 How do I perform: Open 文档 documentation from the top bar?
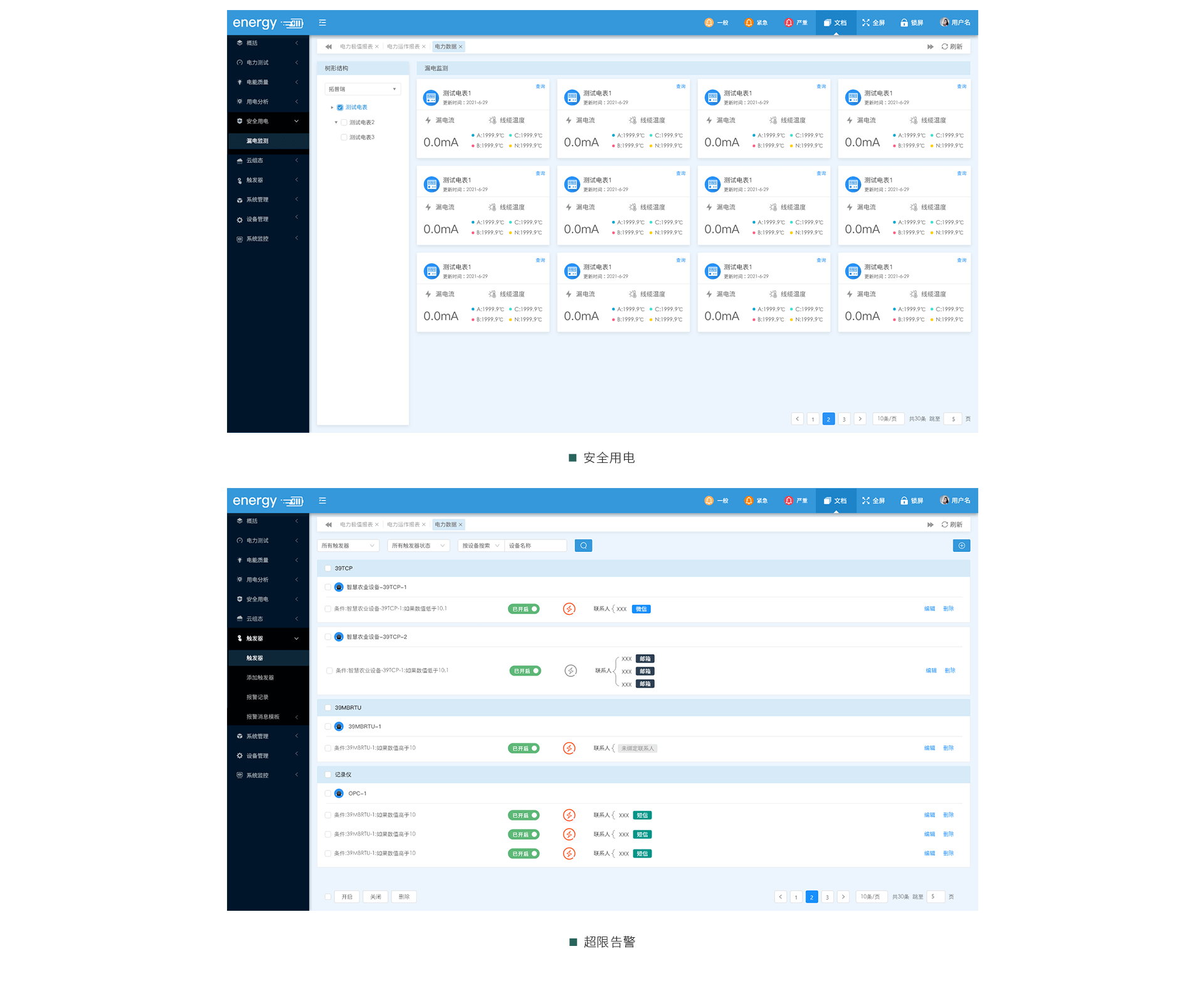(x=835, y=22)
